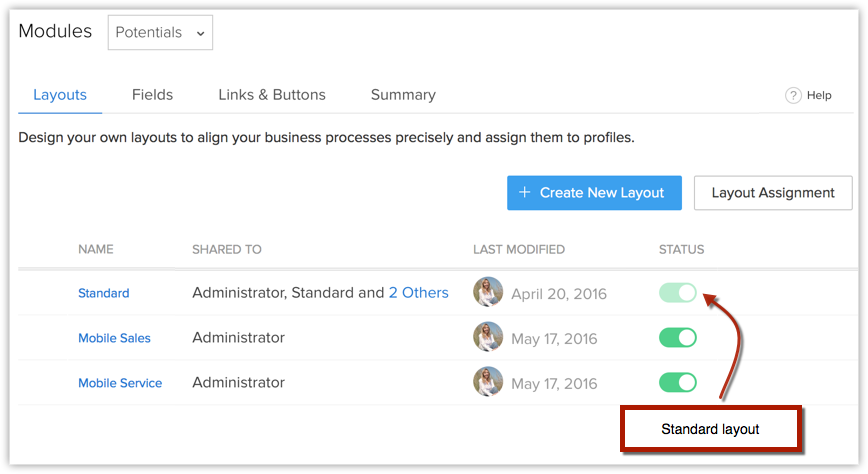Click the Create New Layout button

pyautogui.click(x=594, y=193)
